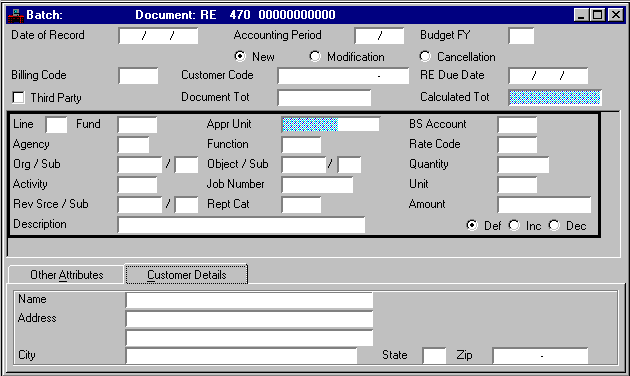Click the State field
Viewport: 630px width, 376px height.
pos(434,356)
